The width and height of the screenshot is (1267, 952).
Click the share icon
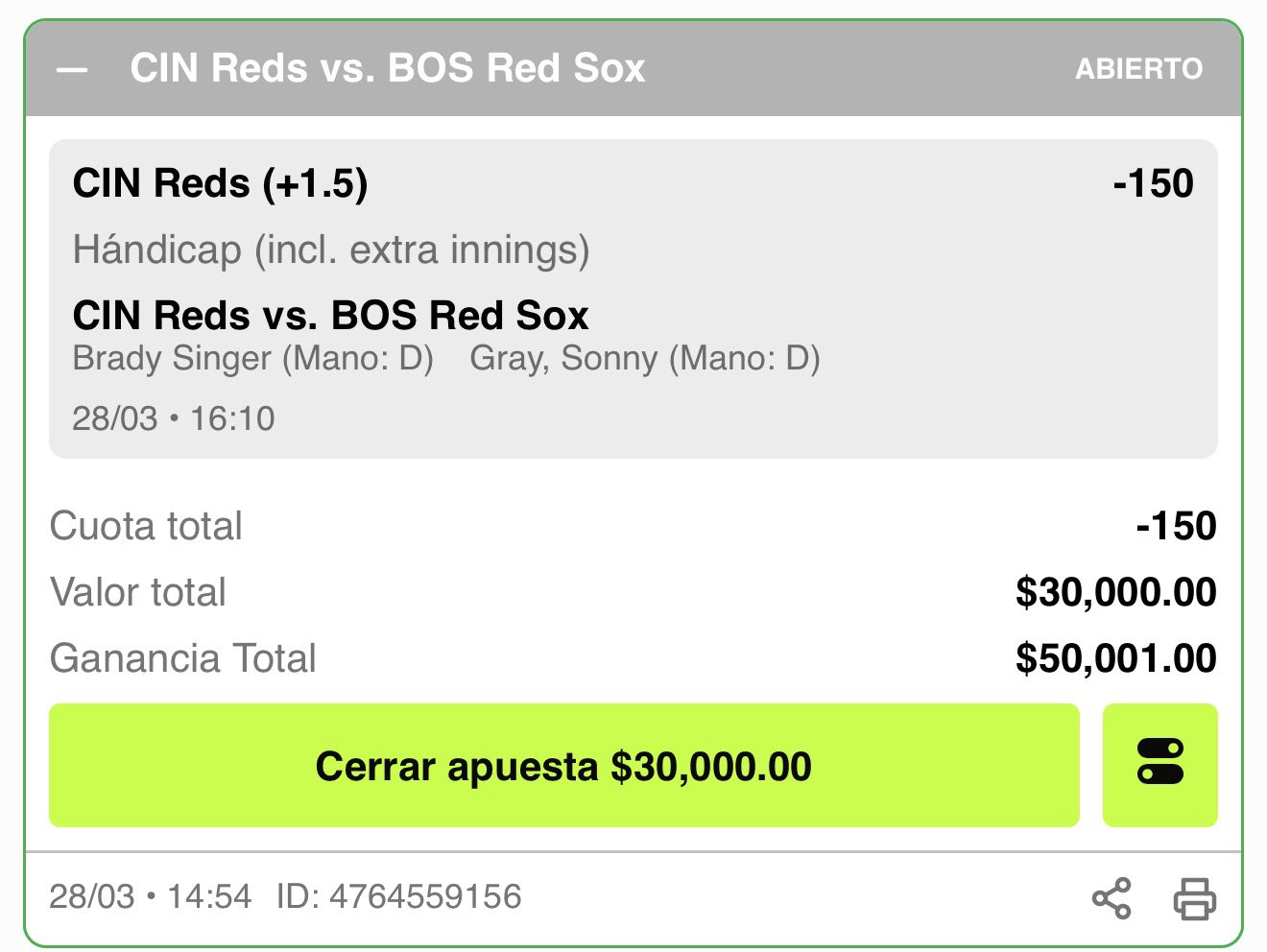(x=1112, y=899)
